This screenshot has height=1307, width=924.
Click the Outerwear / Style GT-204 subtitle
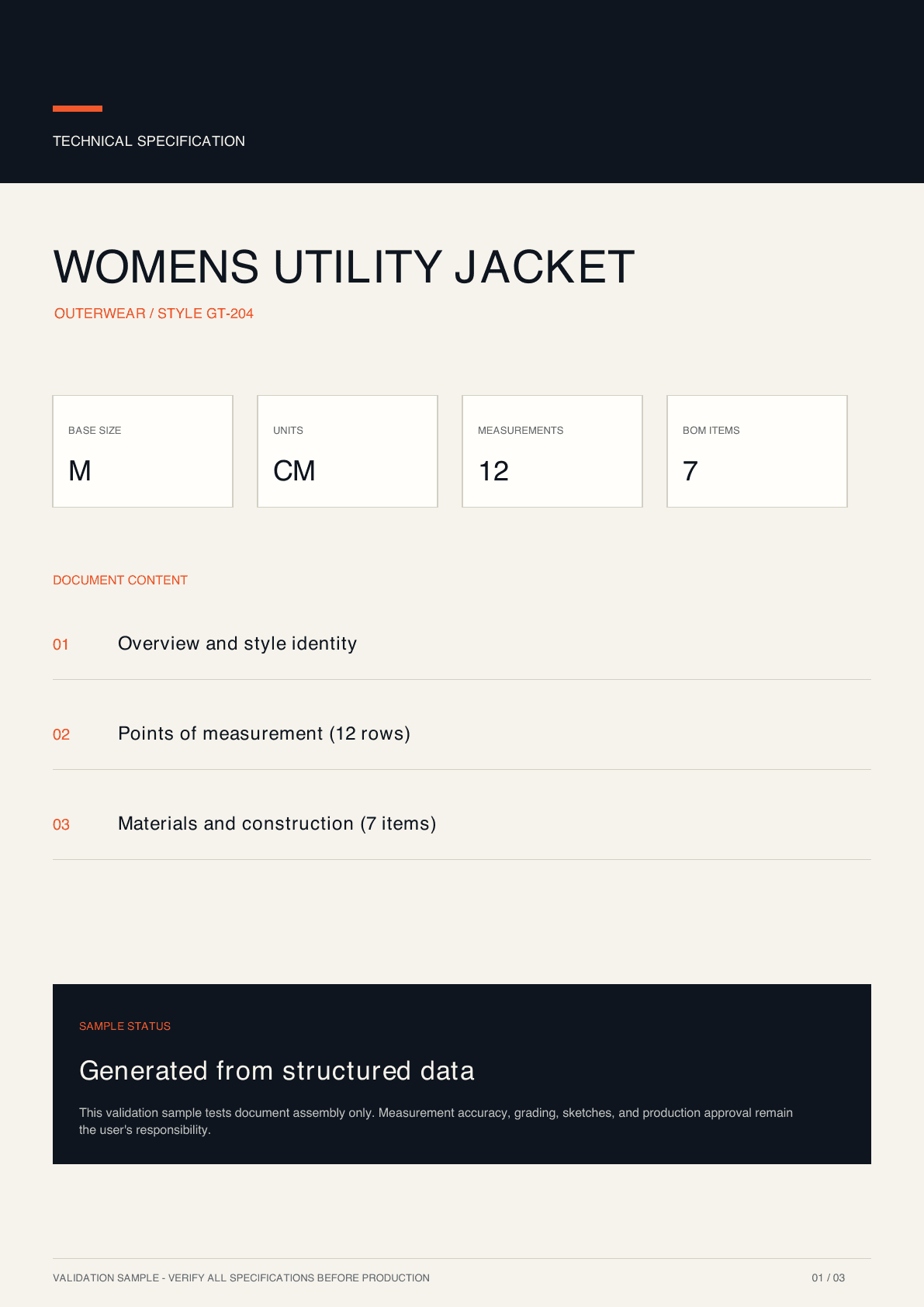click(154, 314)
